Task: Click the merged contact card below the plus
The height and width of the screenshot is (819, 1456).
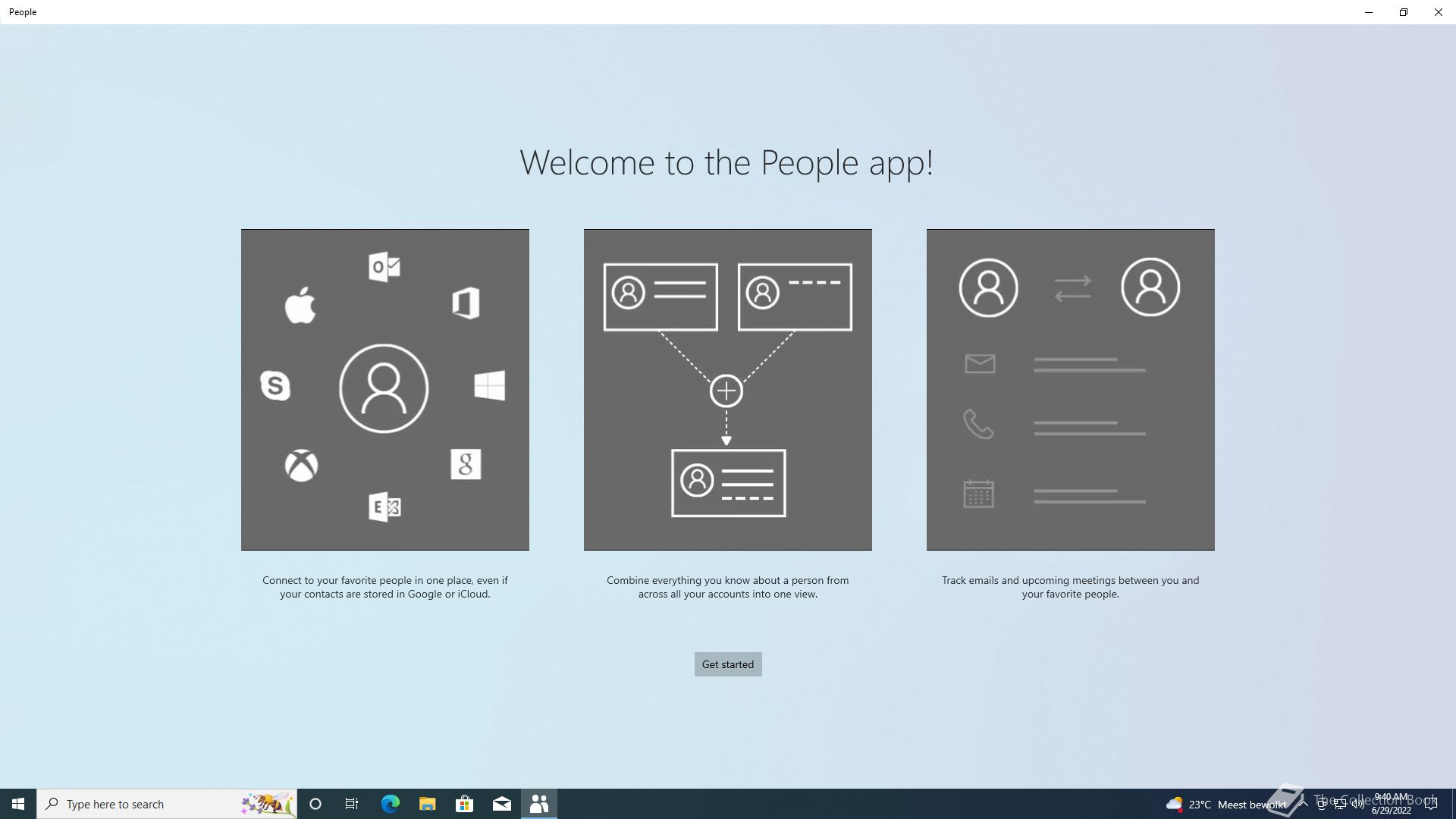Action: [729, 483]
